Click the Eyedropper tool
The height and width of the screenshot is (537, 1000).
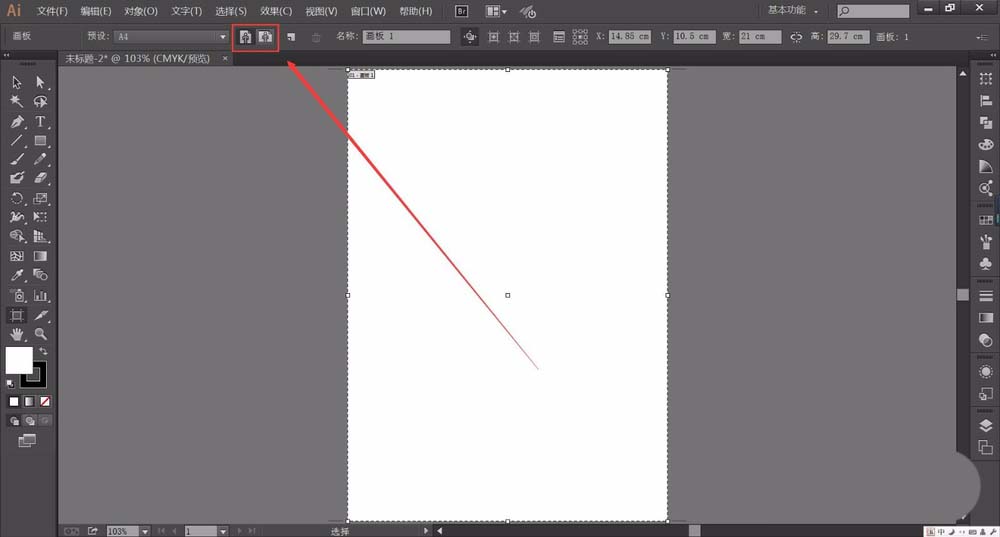tap(17, 275)
